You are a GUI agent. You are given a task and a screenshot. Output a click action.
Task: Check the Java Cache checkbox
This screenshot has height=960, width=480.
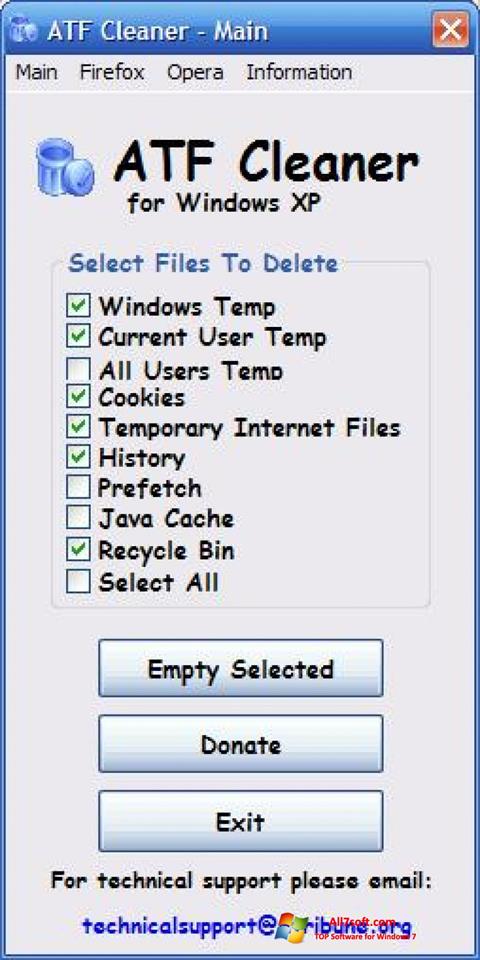78,519
